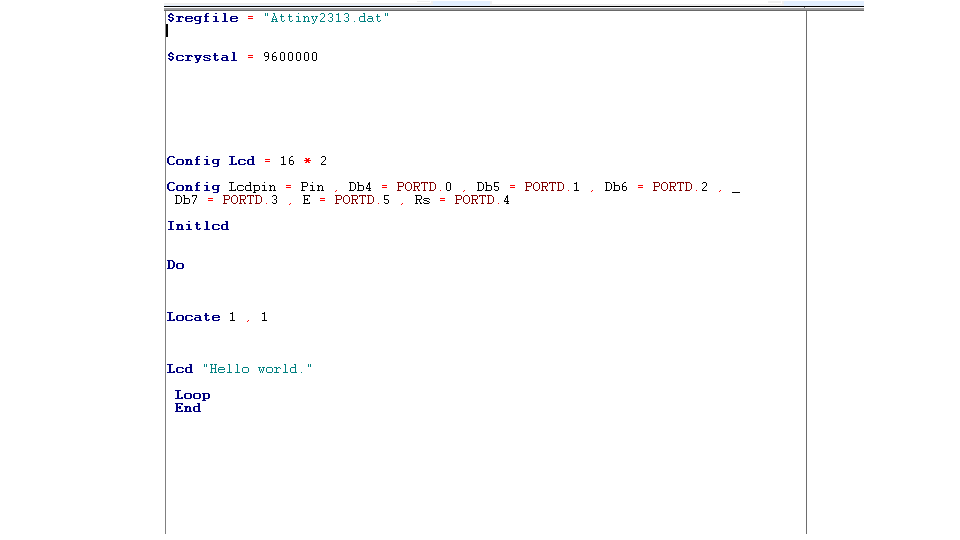Click PORTD.0 after Db4

pos(424,187)
